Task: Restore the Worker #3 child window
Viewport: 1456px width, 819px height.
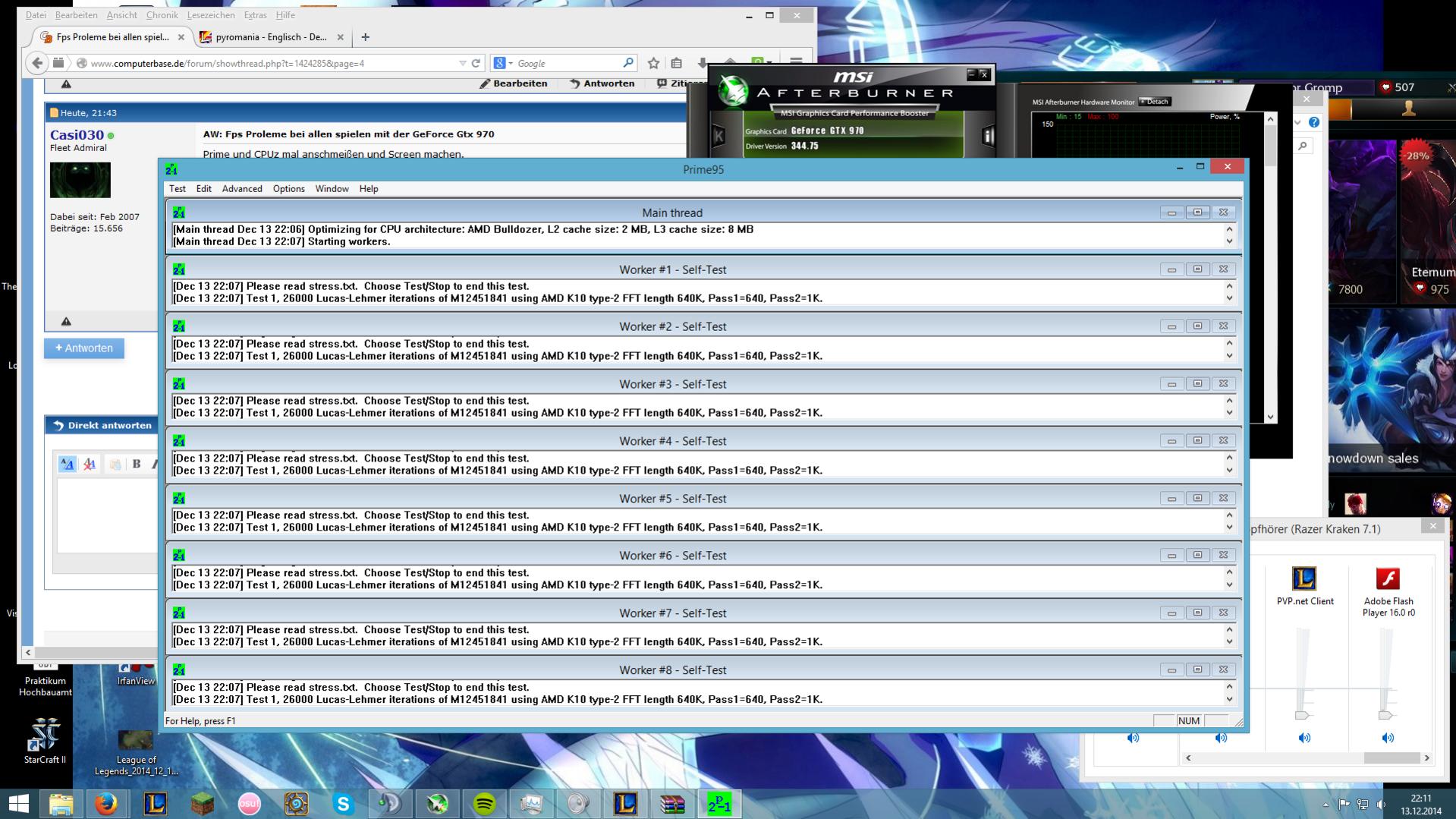Action: [x=1197, y=383]
